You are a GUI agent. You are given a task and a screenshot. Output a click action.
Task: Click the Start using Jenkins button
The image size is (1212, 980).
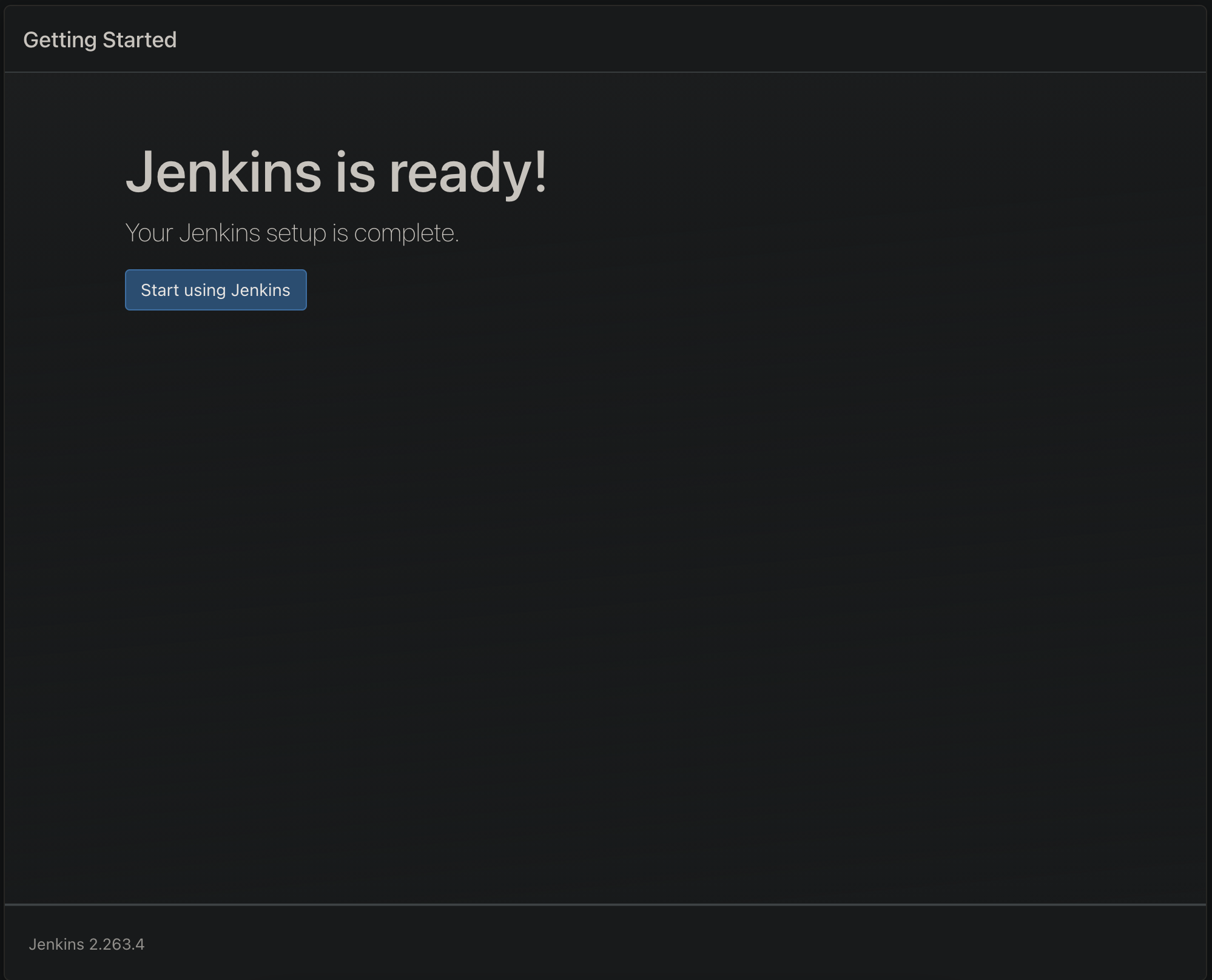click(216, 290)
